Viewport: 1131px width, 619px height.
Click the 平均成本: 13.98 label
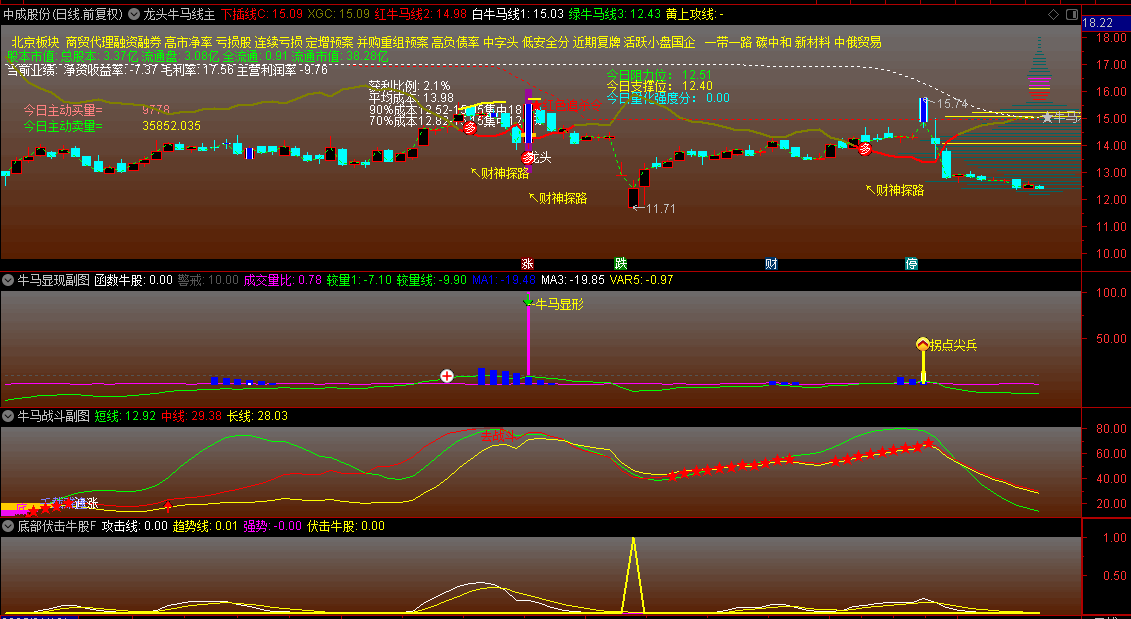click(x=411, y=98)
